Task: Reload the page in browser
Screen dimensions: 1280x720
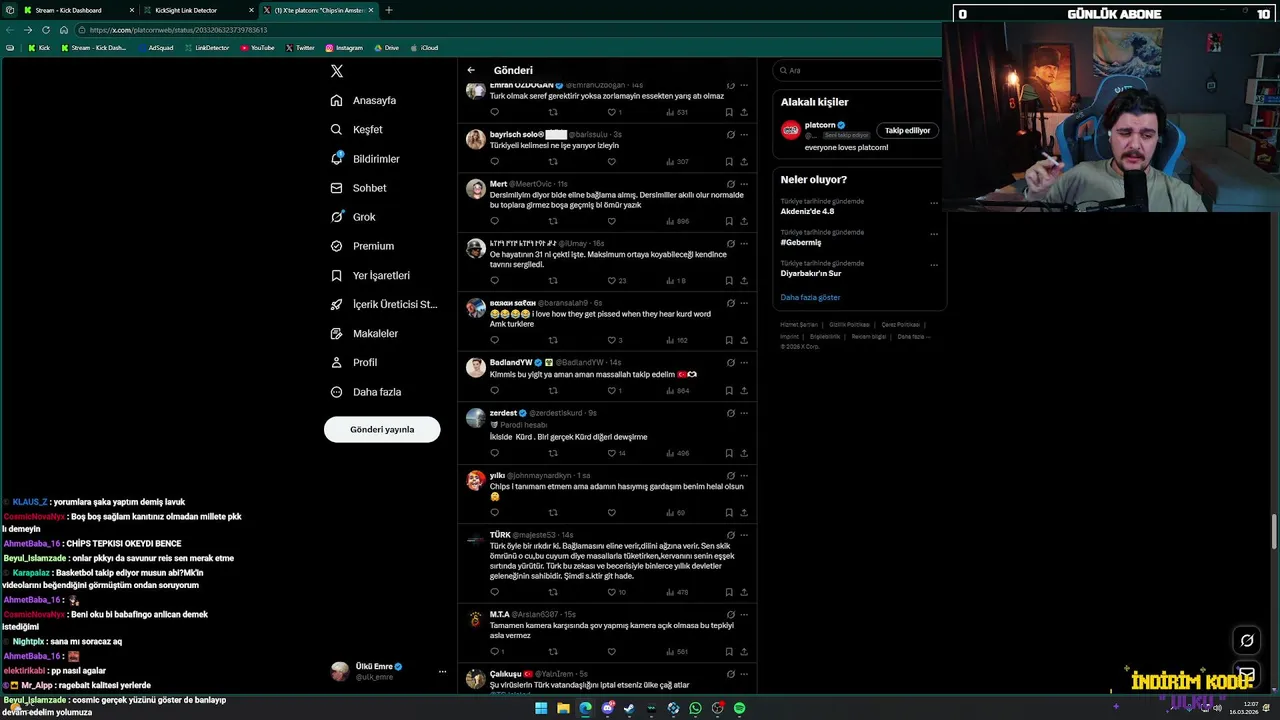Action: (45, 30)
